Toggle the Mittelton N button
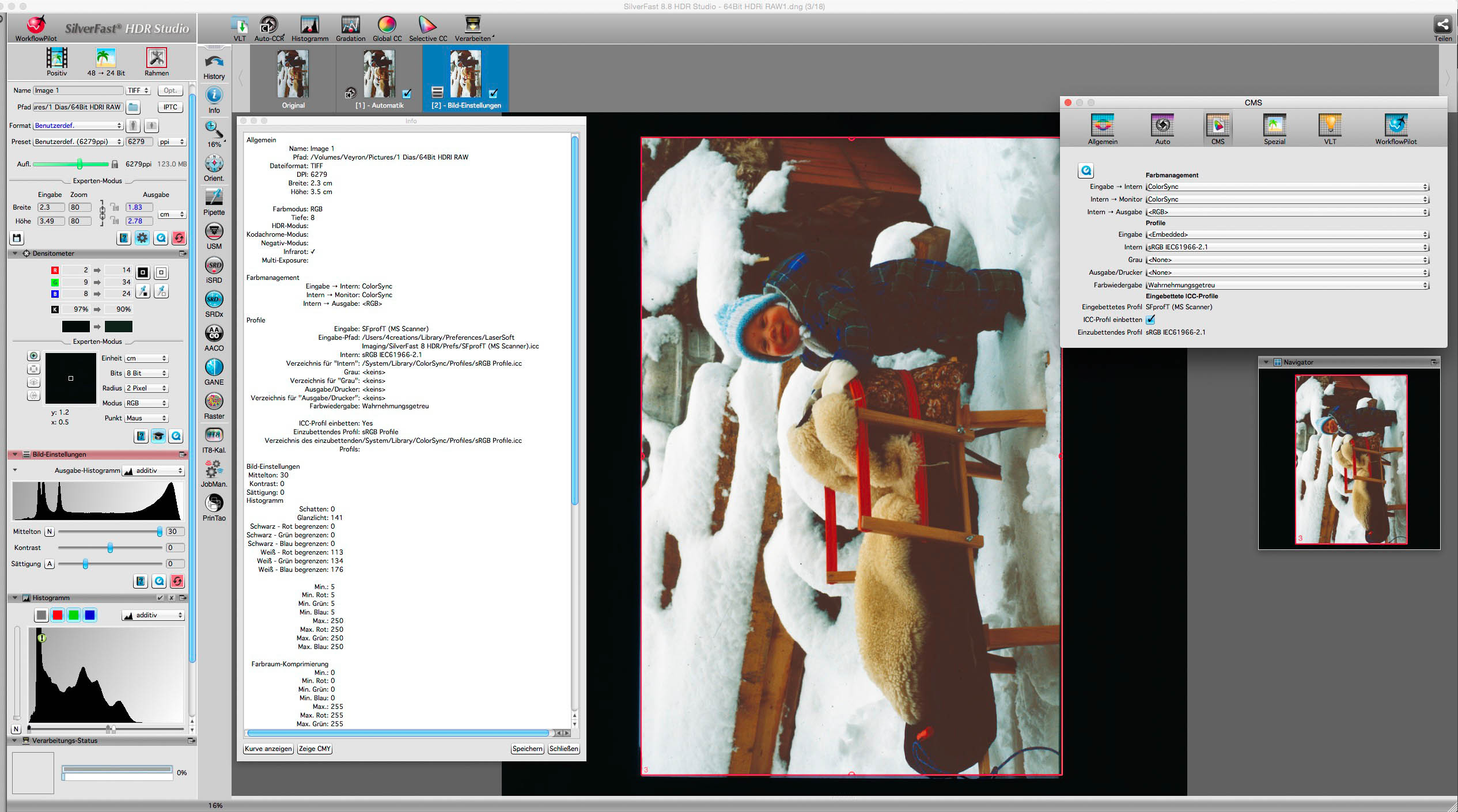This screenshot has height=812, width=1458. tap(49, 532)
